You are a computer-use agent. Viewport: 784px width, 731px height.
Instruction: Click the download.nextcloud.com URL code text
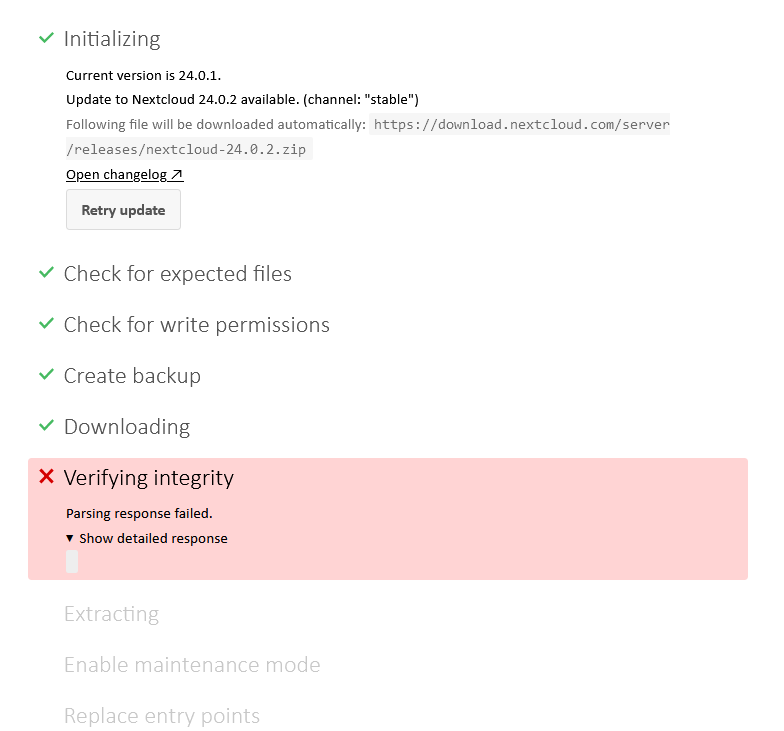click(x=520, y=124)
